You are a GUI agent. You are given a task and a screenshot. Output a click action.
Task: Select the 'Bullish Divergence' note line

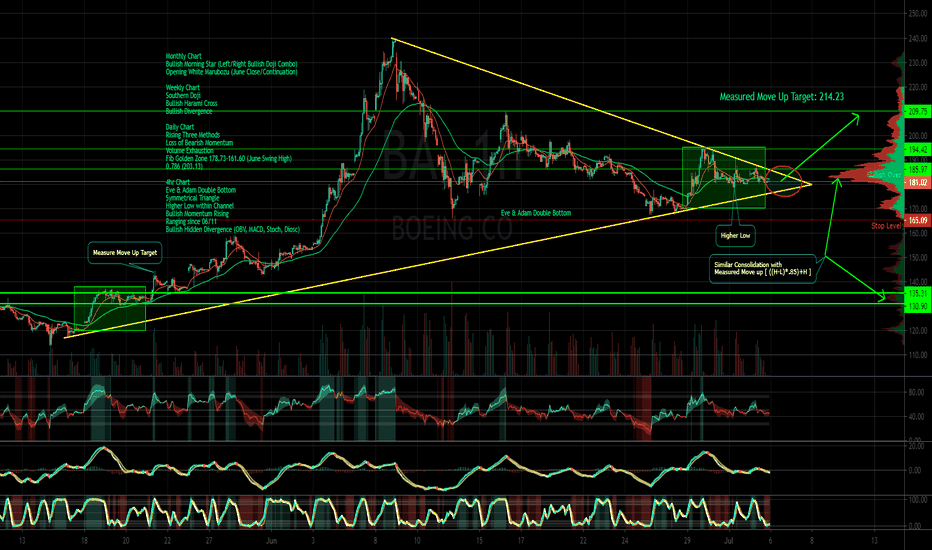[189, 111]
